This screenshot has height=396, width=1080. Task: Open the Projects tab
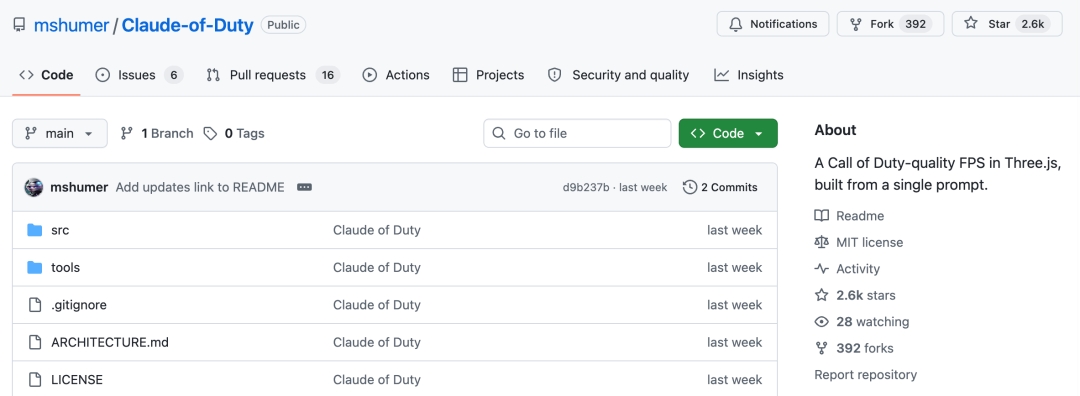click(x=488, y=75)
